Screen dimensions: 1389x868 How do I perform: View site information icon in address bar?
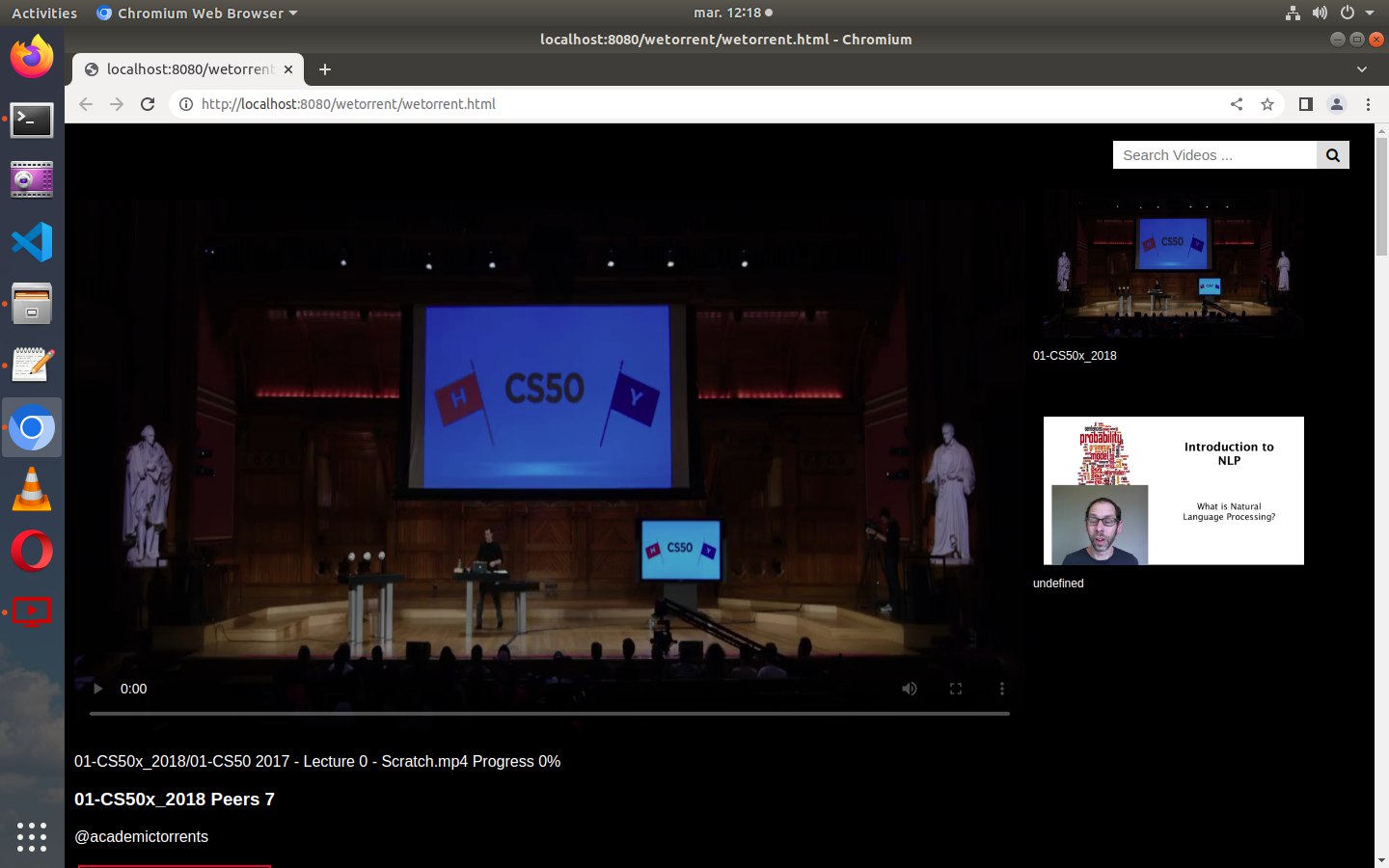point(185,104)
